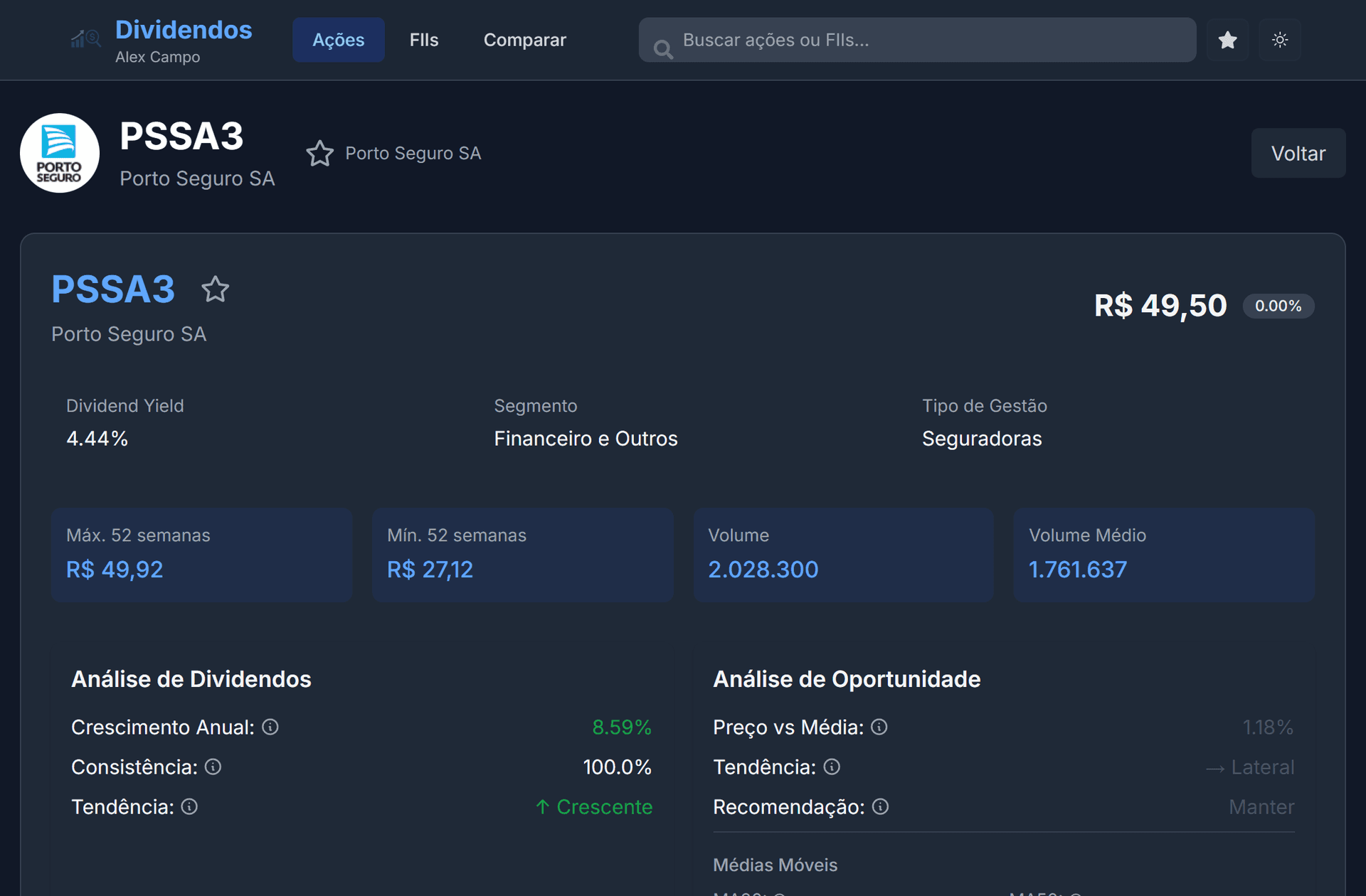Click the Dividendos home link
1366x896 pixels.
[184, 30]
